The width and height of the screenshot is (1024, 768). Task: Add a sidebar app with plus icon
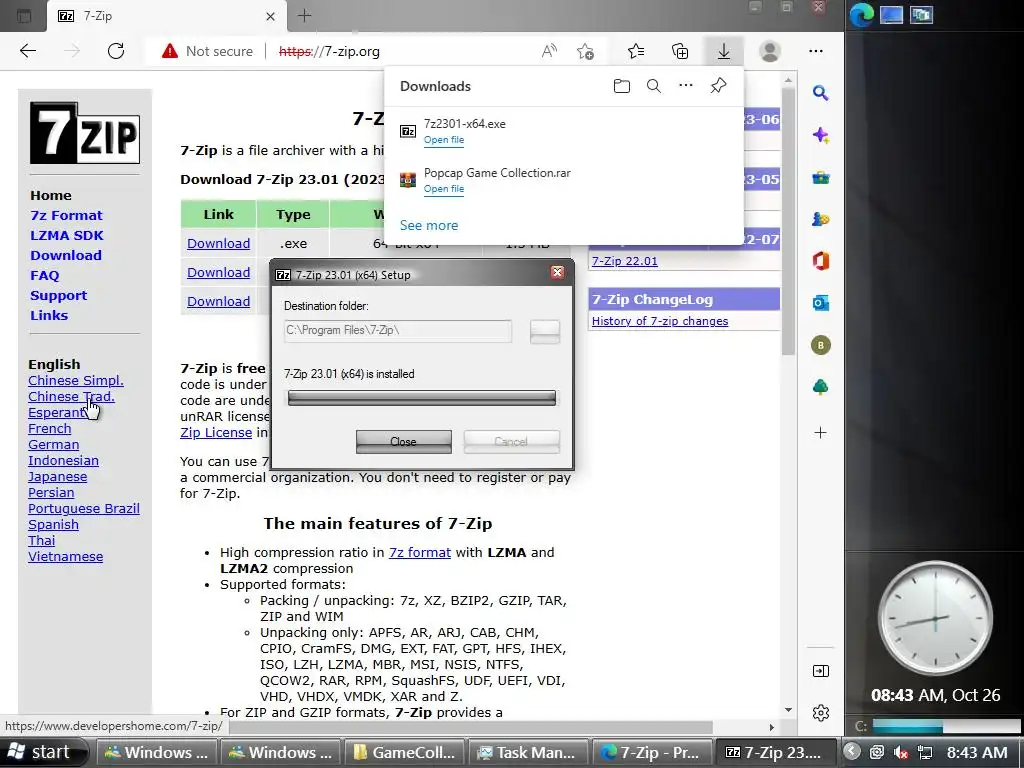coord(821,432)
